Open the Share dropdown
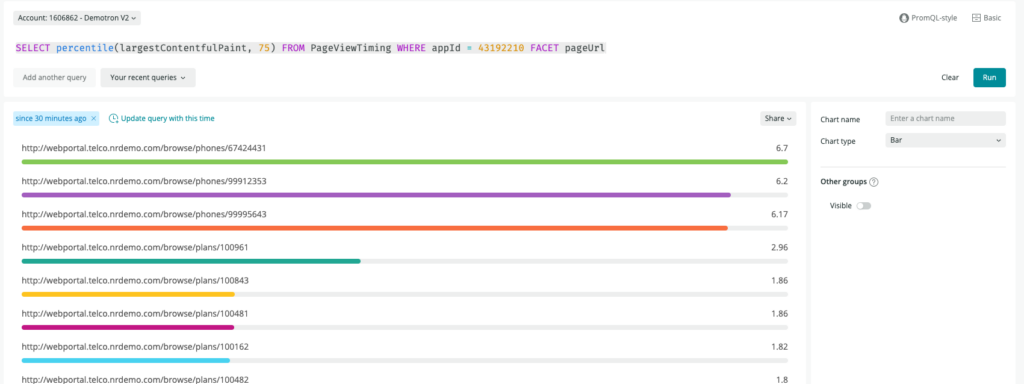The width and height of the screenshot is (1024, 384). pos(778,118)
